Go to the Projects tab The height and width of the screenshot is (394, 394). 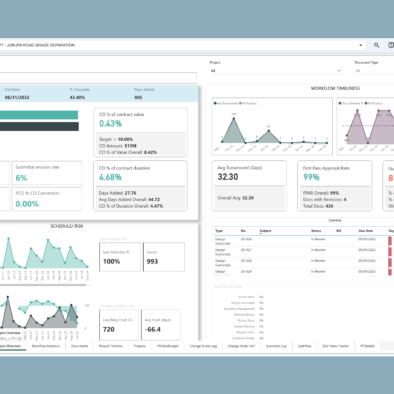tap(140, 346)
